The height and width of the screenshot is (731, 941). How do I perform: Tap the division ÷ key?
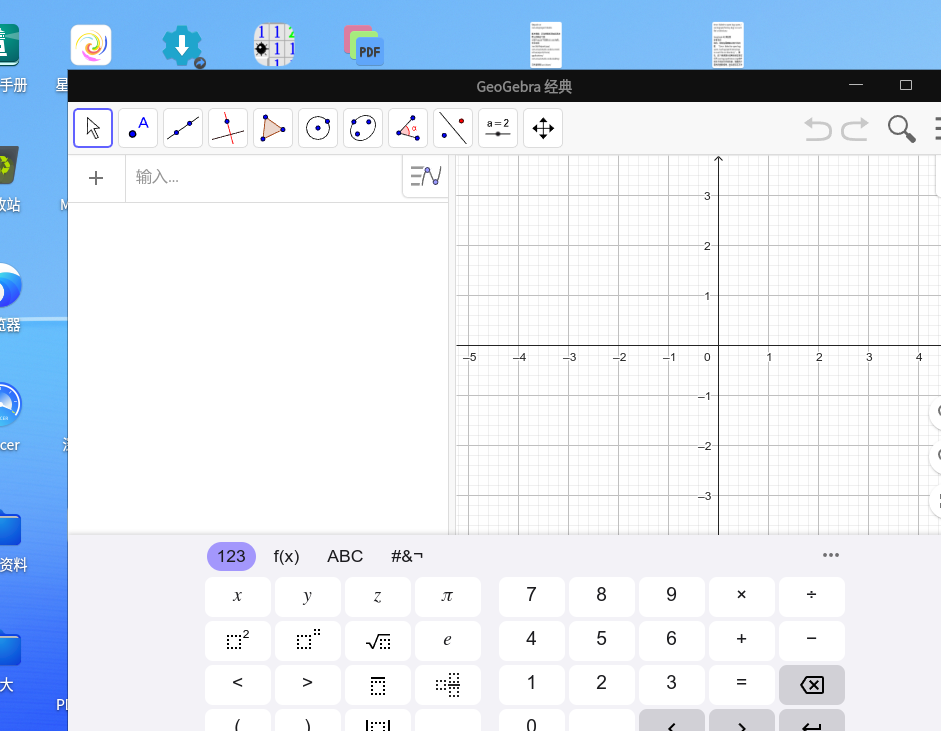click(x=811, y=597)
